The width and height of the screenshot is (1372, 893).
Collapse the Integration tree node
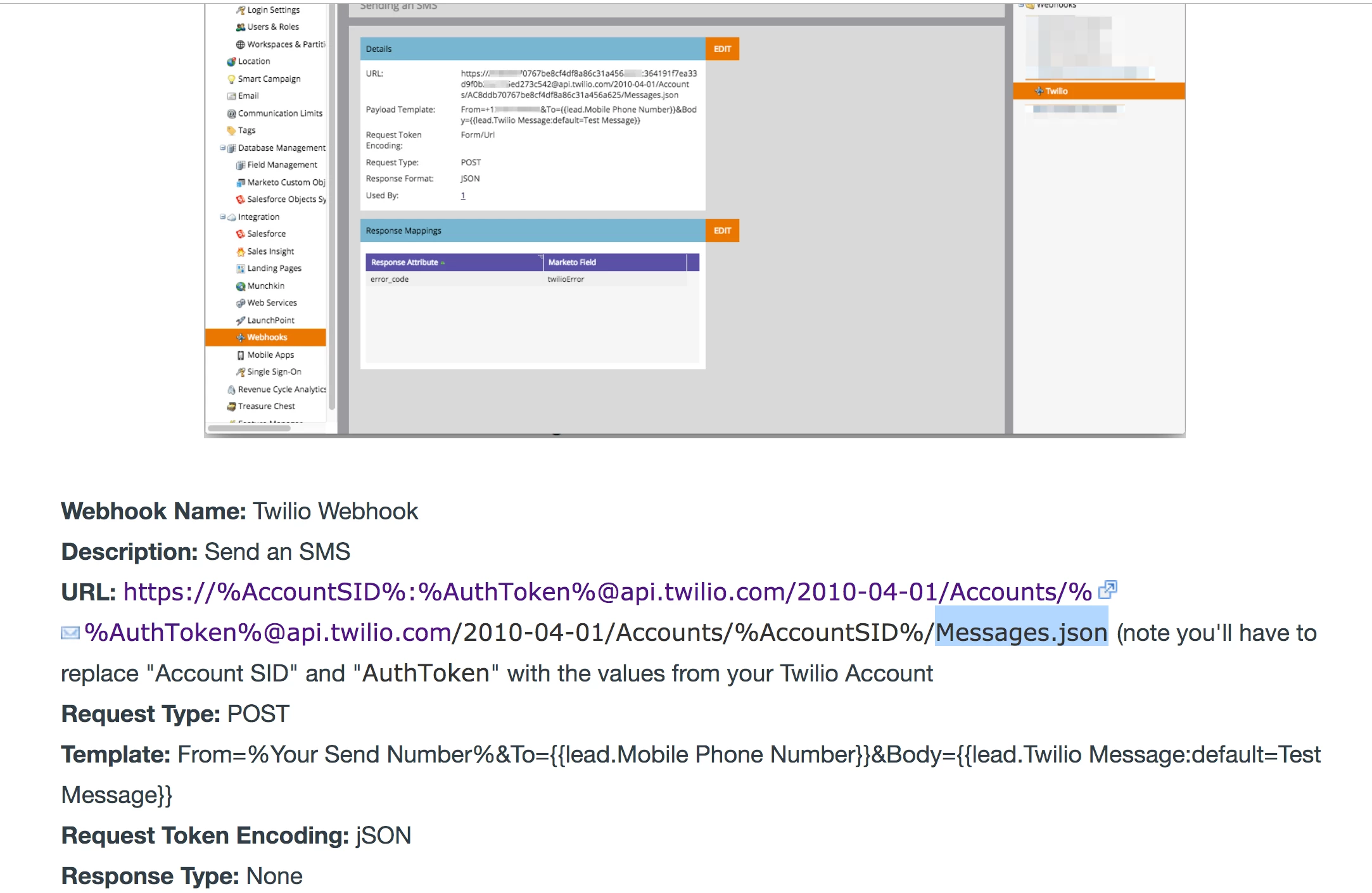click(x=223, y=217)
